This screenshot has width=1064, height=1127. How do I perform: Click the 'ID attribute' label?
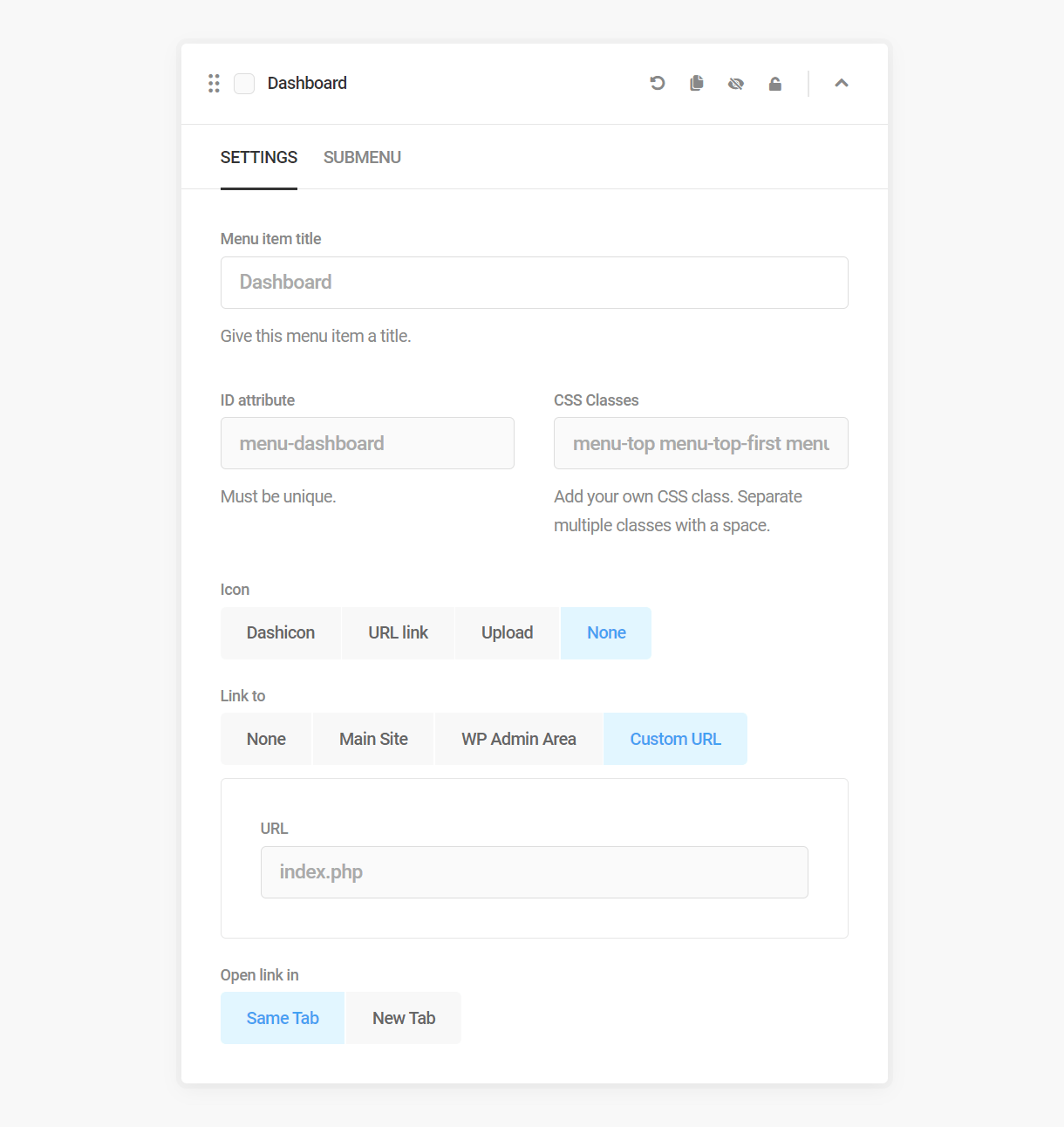[x=257, y=400]
